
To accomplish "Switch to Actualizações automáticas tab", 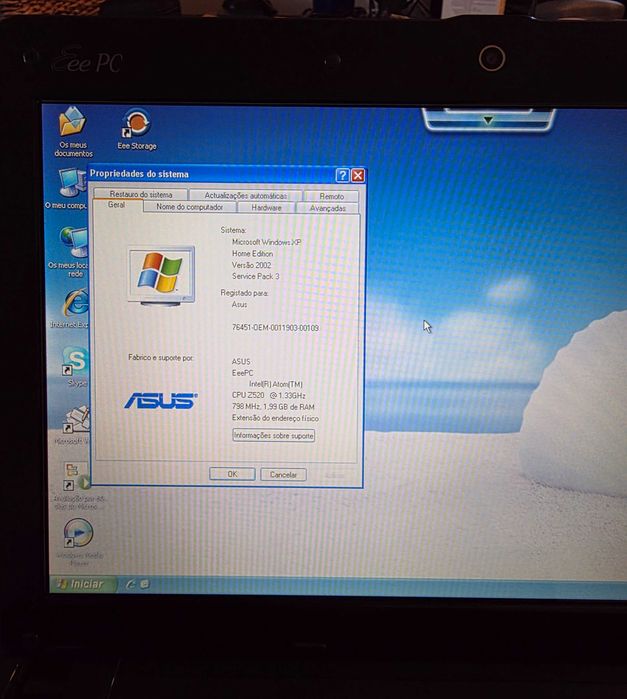I will click(x=245, y=195).
